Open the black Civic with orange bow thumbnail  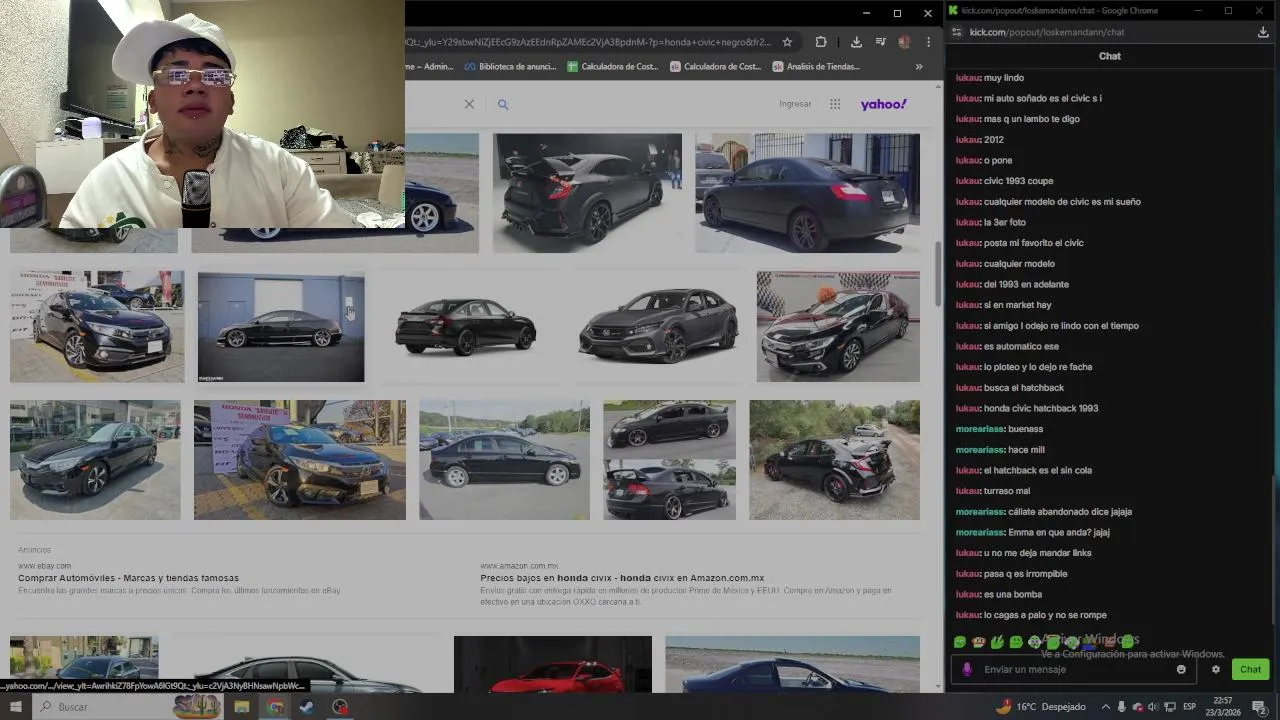[x=838, y=327]
